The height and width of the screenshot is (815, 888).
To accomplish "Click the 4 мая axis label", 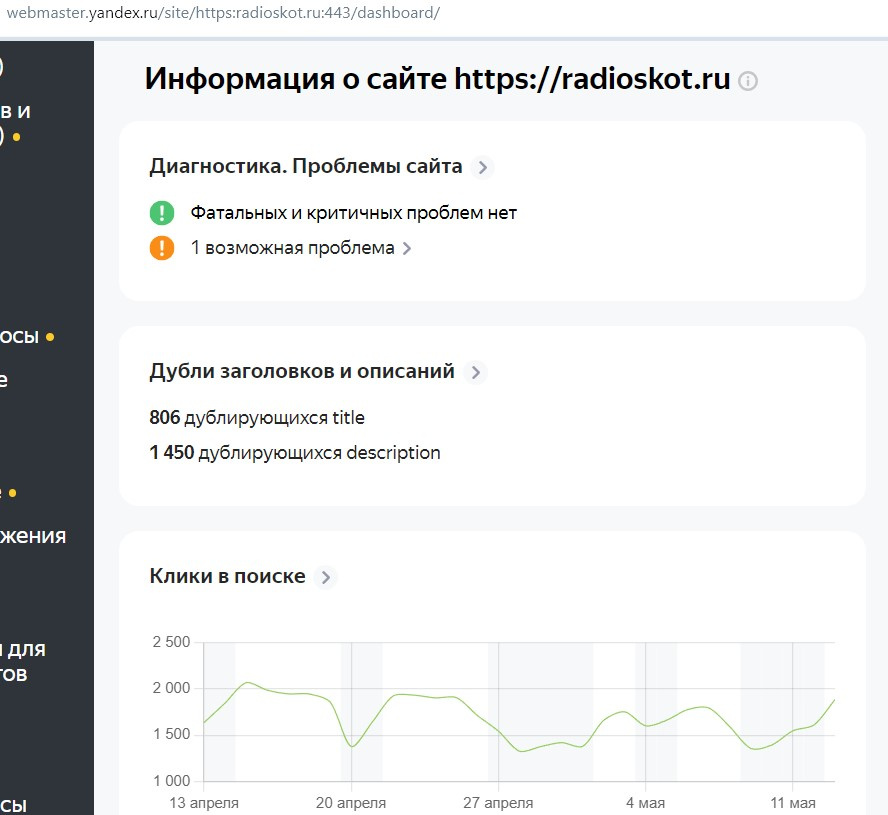I will pyautogui.click(x=646, y=803).
